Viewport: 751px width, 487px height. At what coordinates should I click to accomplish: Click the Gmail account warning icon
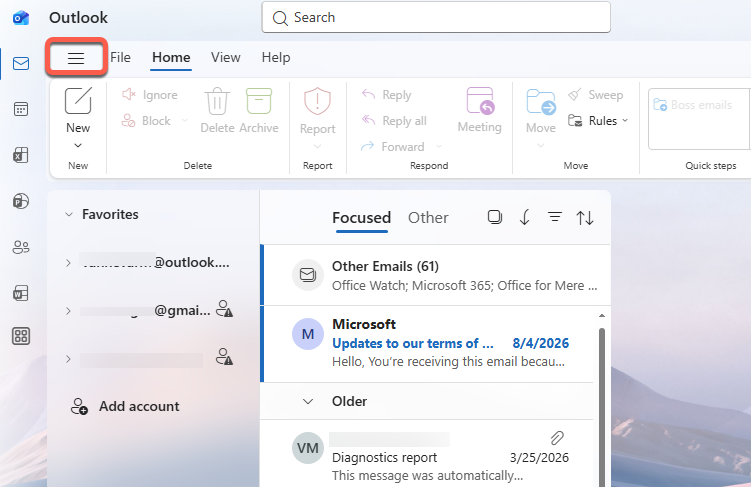pos(224,309)
